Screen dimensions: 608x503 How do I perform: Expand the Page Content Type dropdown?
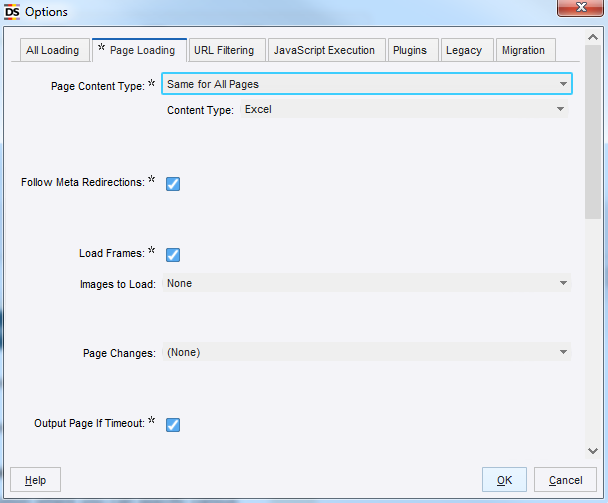[367, 84]
